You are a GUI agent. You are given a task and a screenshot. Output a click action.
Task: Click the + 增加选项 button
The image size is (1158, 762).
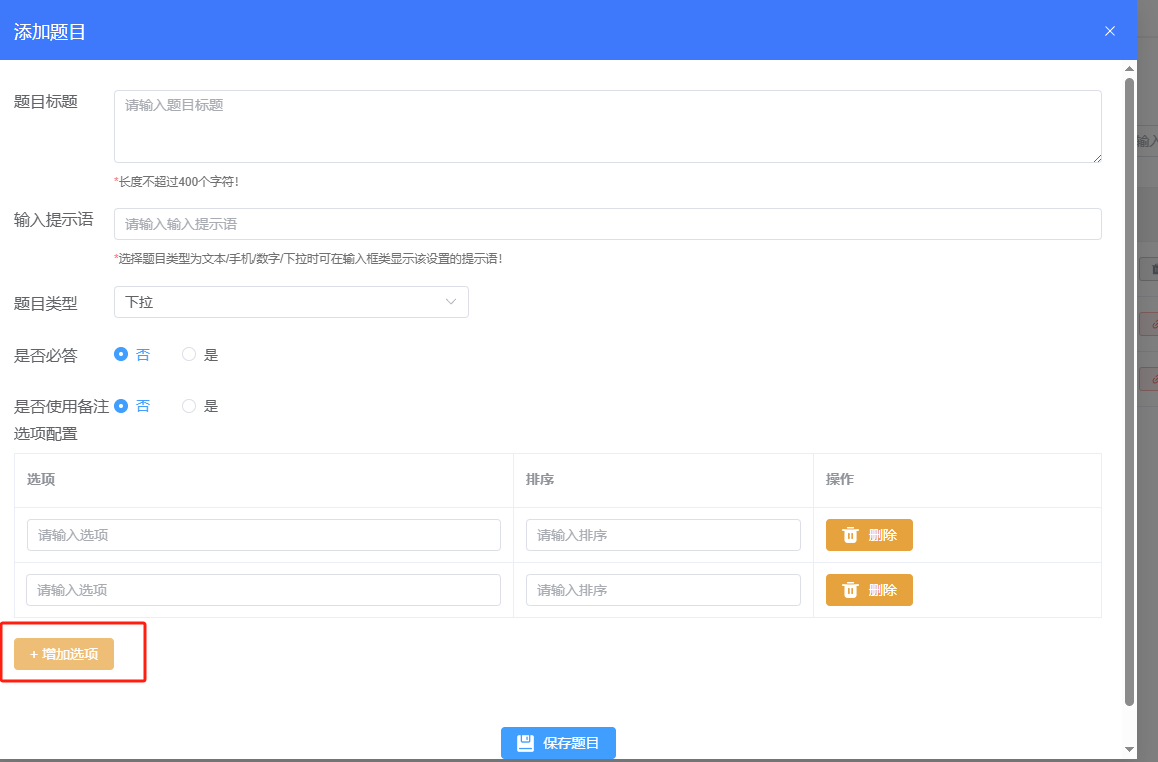pyautogui.click(x=64, y=654)
